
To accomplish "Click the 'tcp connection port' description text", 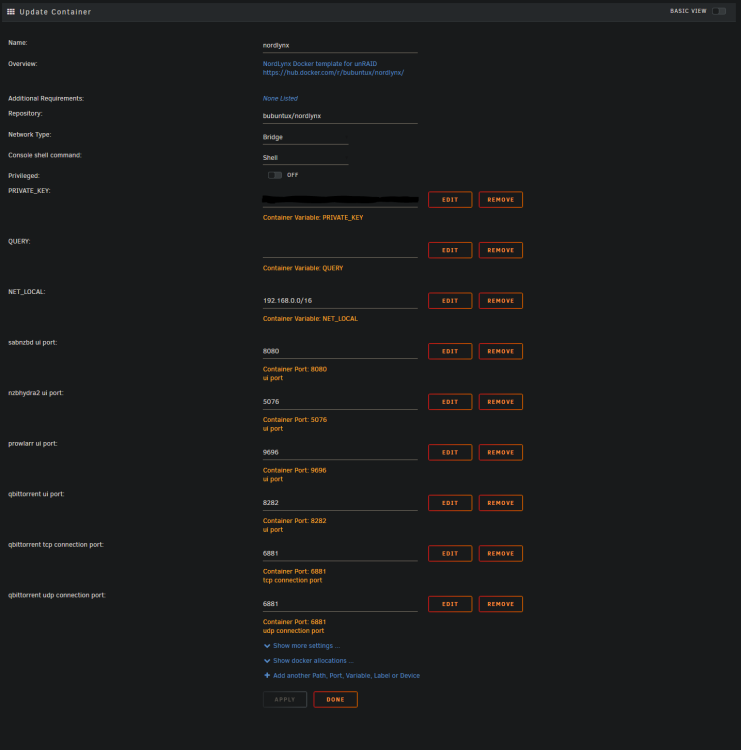I will [292, 580].
